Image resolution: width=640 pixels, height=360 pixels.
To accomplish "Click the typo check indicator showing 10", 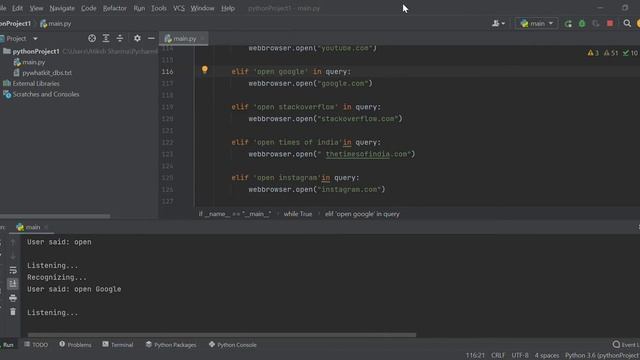I will pyautogui.click(x=630, y=53).
